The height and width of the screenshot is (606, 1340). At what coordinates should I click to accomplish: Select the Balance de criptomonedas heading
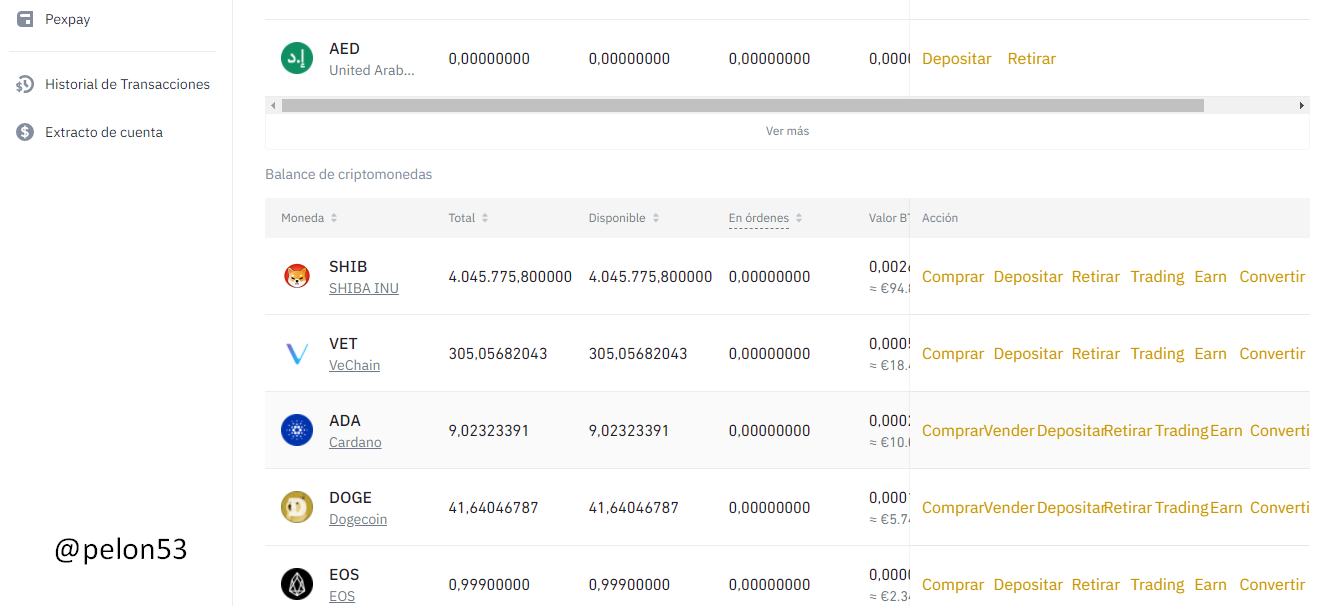click(348, 174)
